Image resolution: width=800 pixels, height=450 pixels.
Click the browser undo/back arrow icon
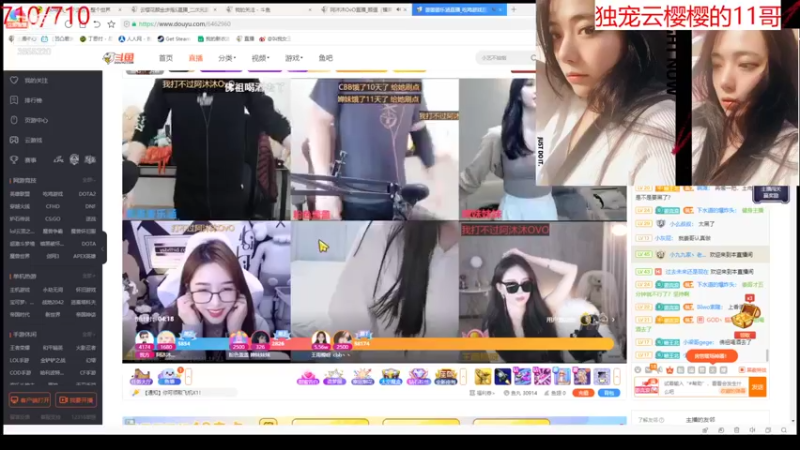96,24
